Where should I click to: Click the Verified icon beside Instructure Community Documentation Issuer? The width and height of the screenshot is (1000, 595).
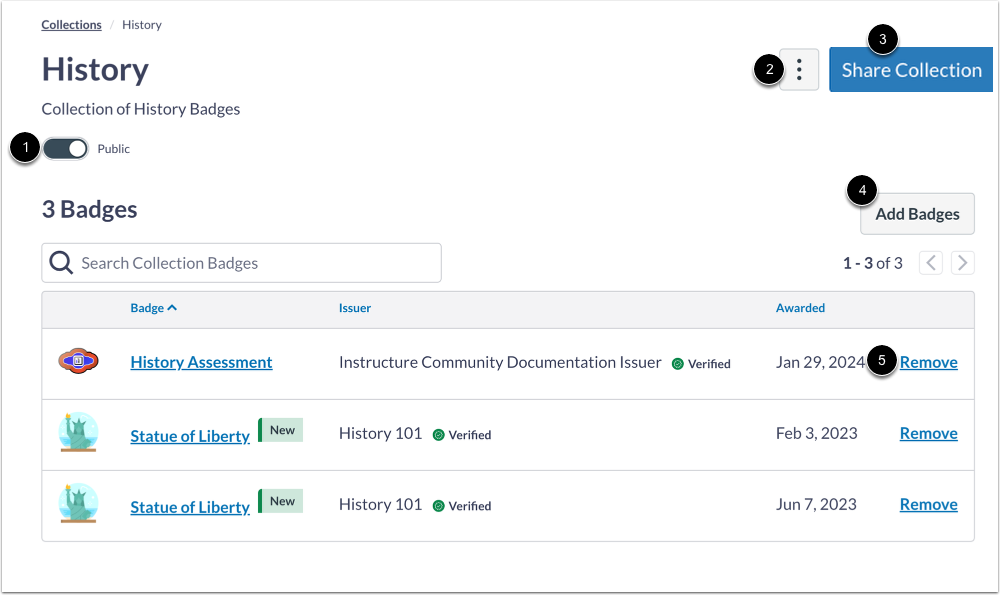click(677, 363)
